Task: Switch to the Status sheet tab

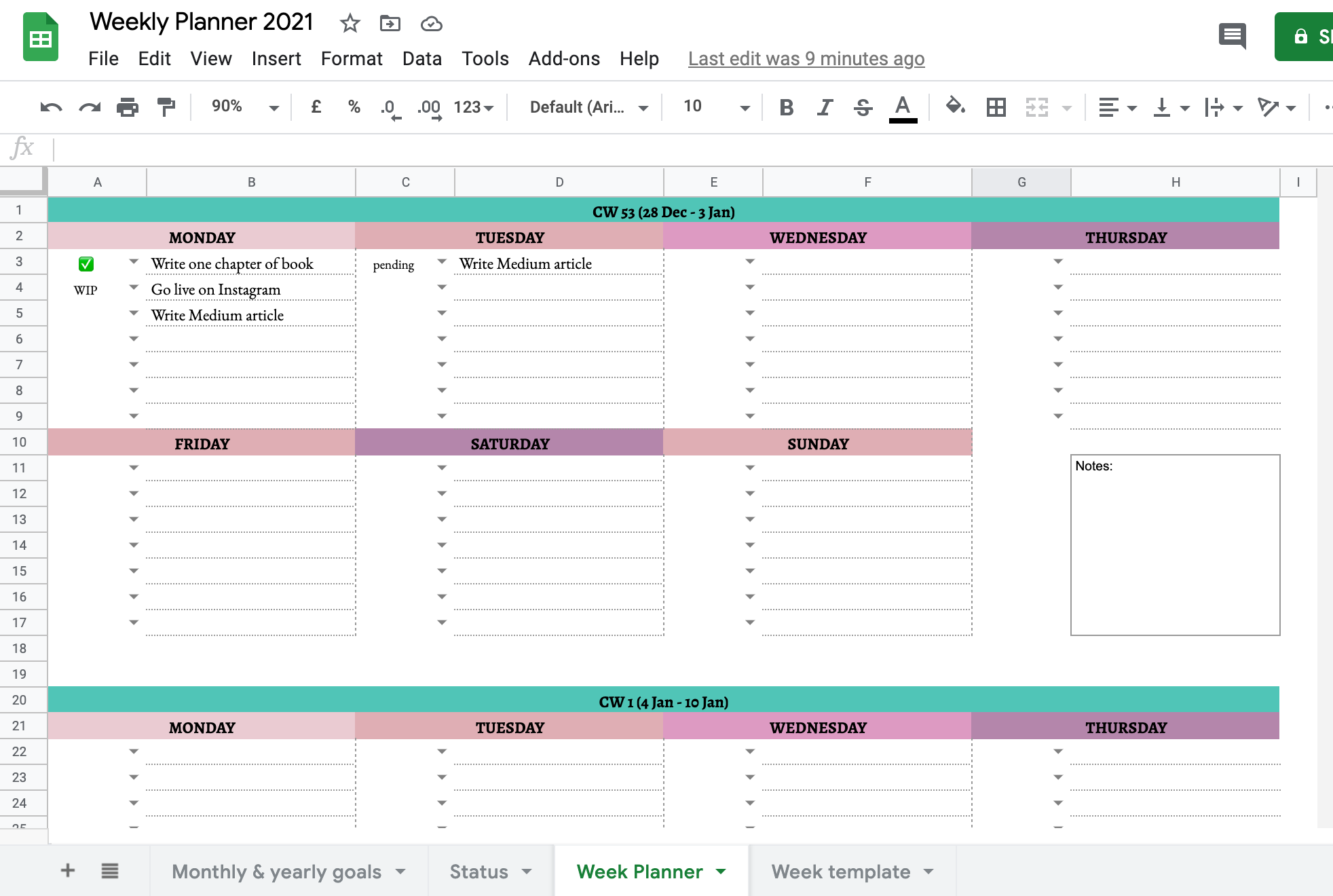Action: tap(479, 871)
